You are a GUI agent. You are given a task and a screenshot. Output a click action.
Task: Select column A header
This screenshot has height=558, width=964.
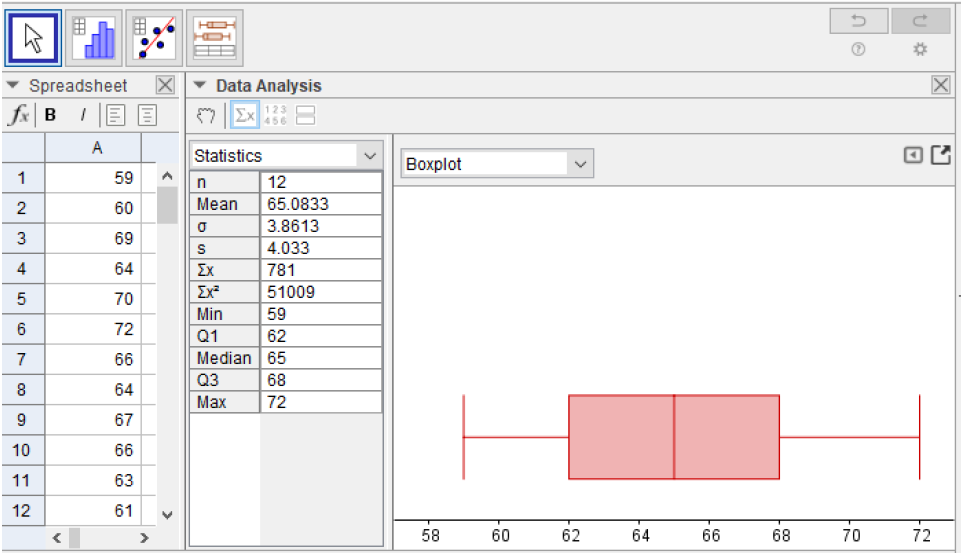click(x=93, y=148)
